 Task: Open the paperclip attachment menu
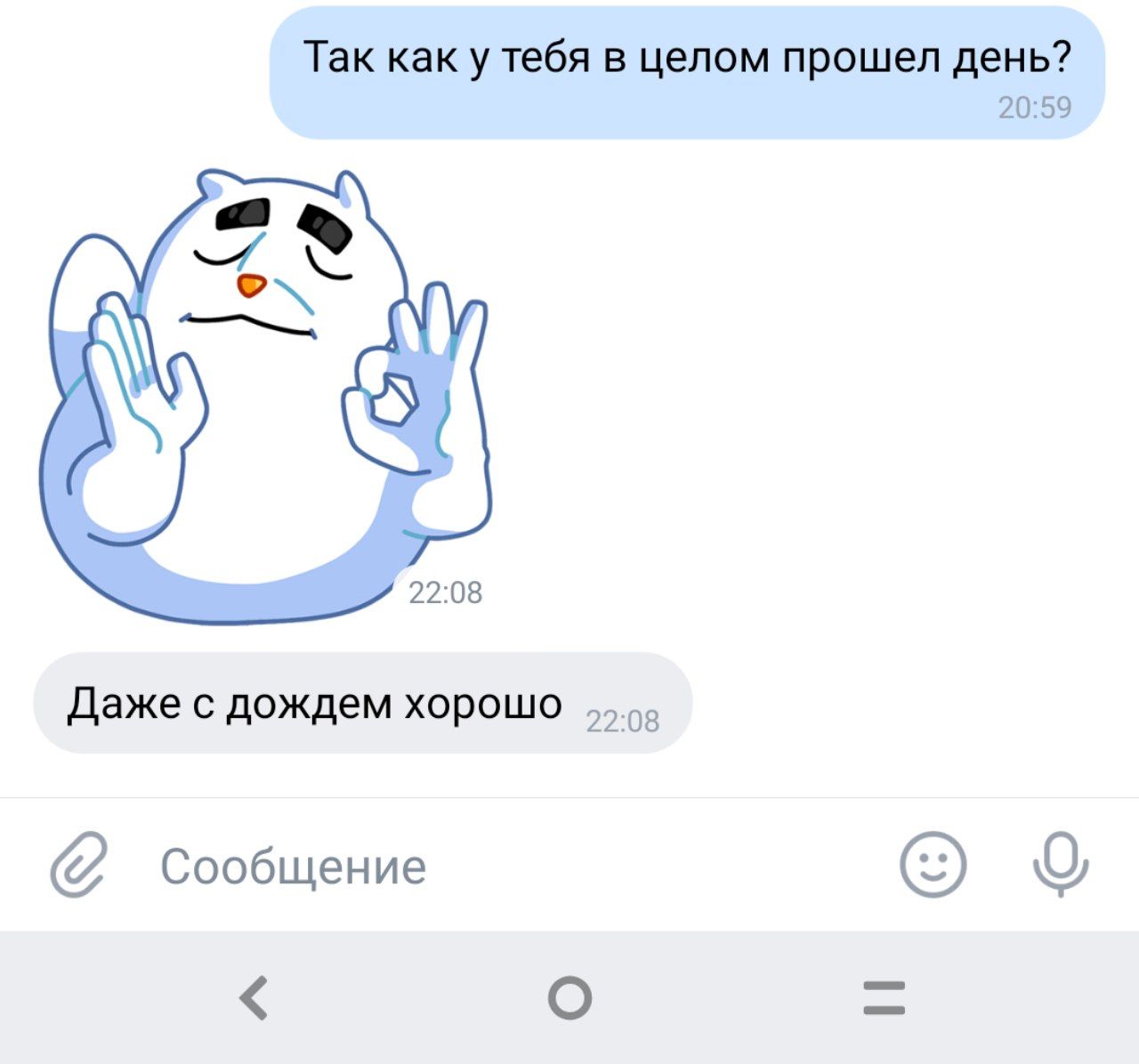point(78,863)
